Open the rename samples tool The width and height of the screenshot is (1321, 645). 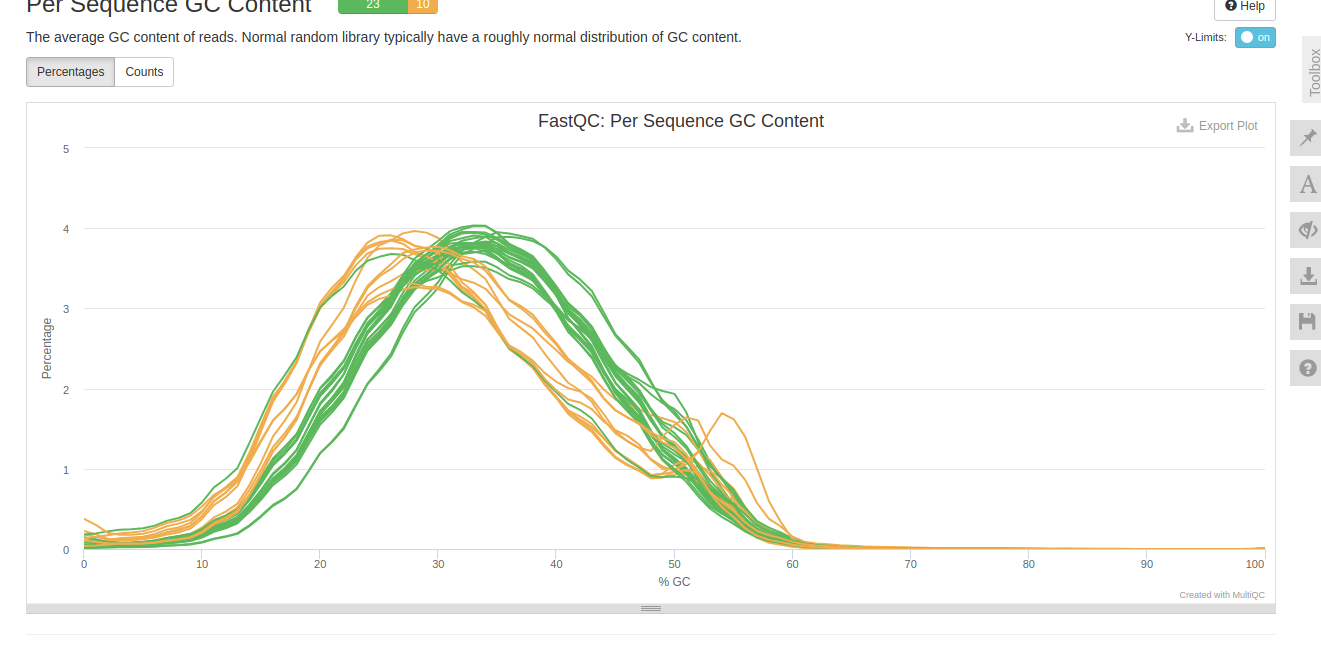pyautogui.click(x=1306, y=184)
